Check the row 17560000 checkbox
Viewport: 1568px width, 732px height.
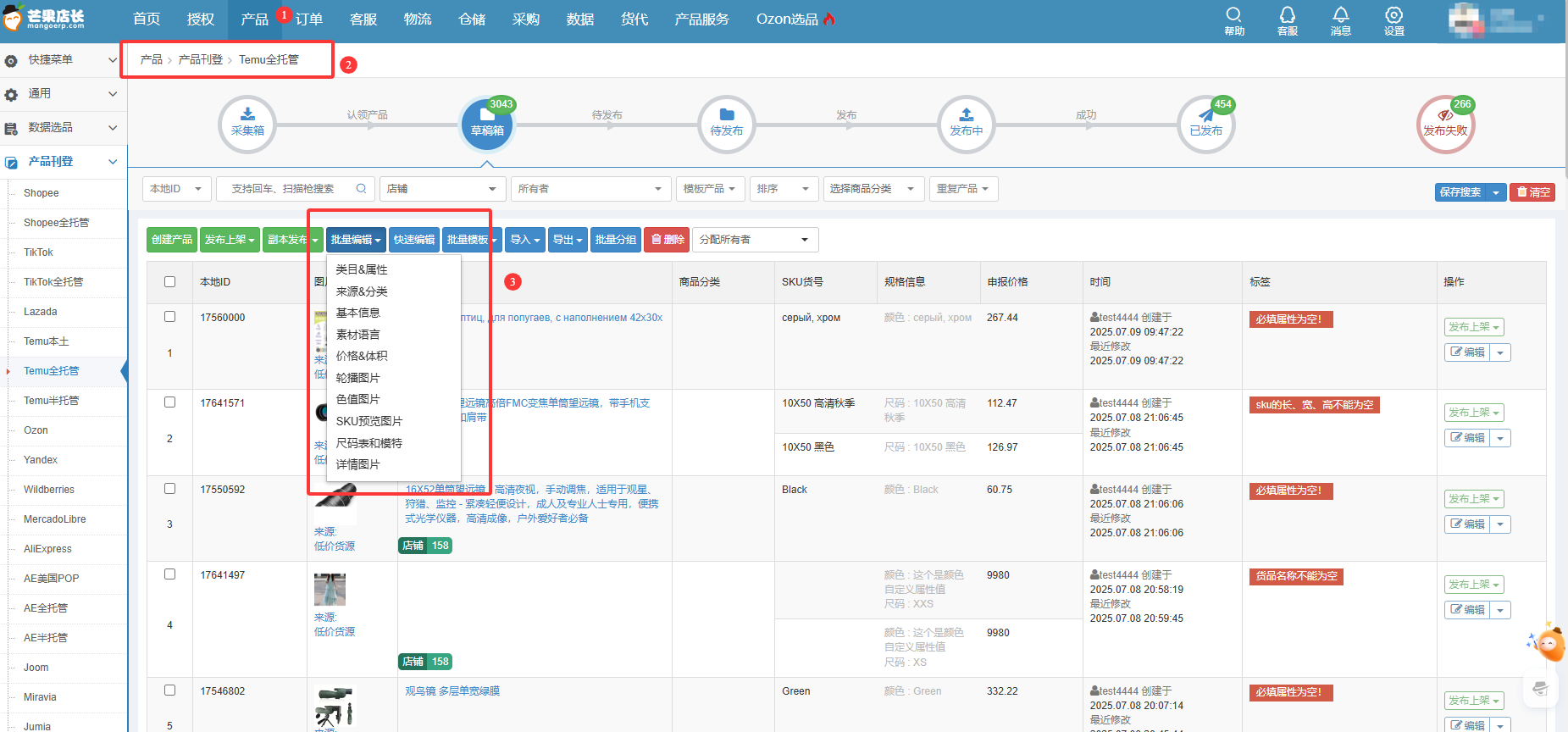(169, 316)
